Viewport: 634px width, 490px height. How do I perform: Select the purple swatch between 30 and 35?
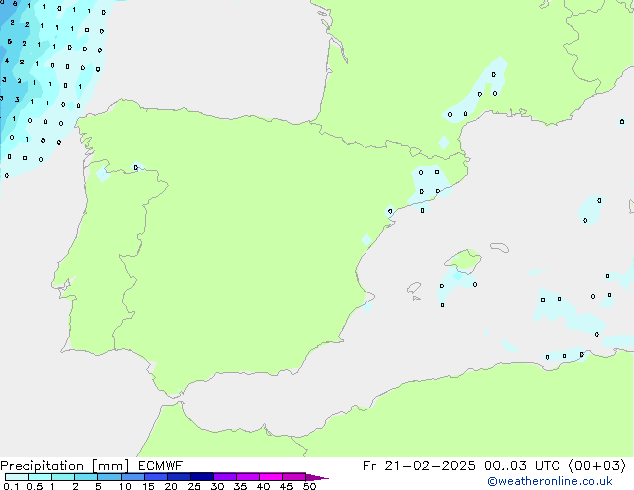[x=225, y=477]
